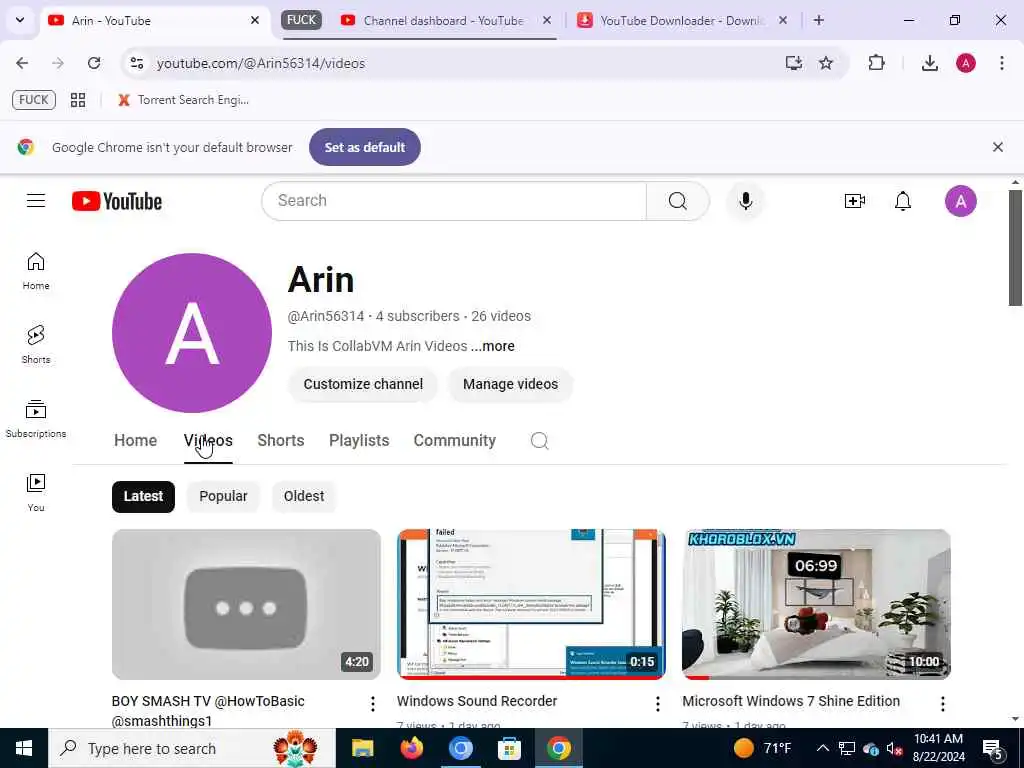Sort videos by Latest
The height and width of the screenshot is (768, 1024).
click(x=143, y=496)
